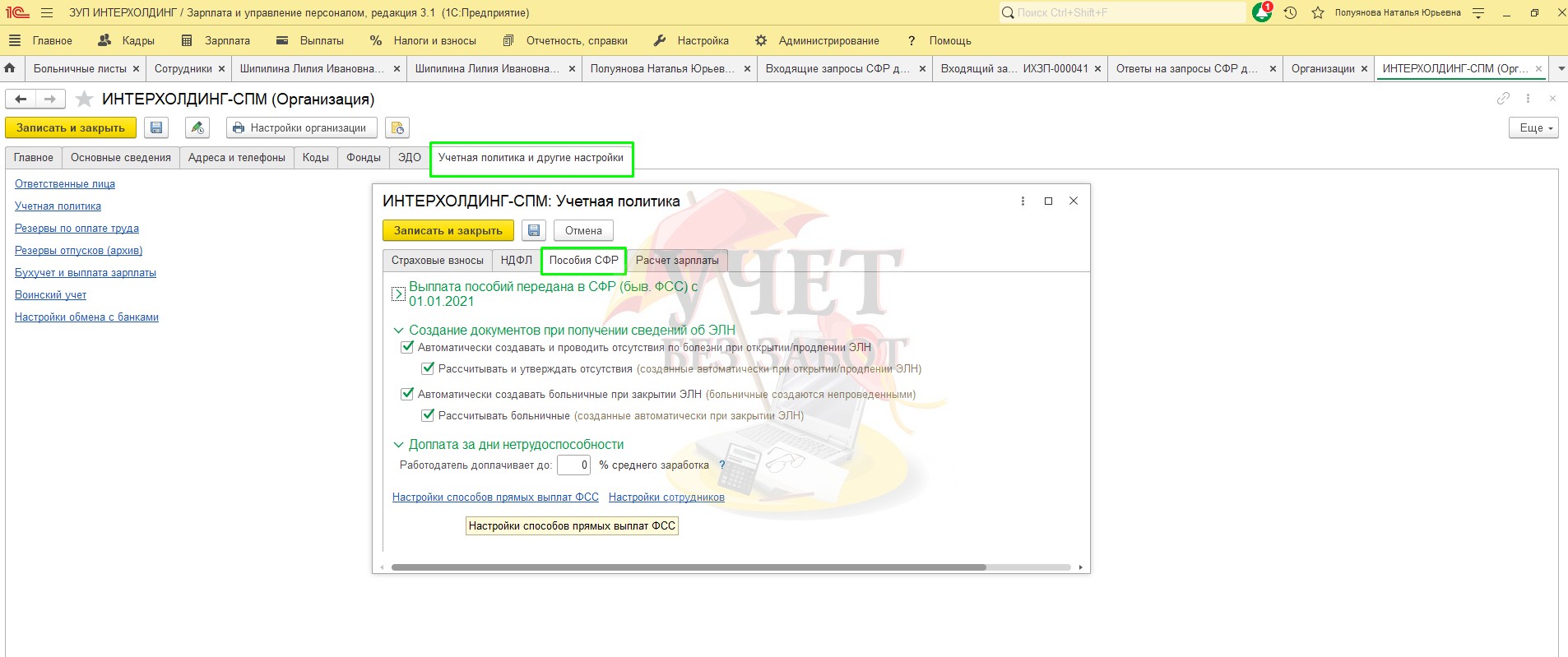
Task: Open the Бухучет и выплата зарплаты link
Action: click(86, 273)
